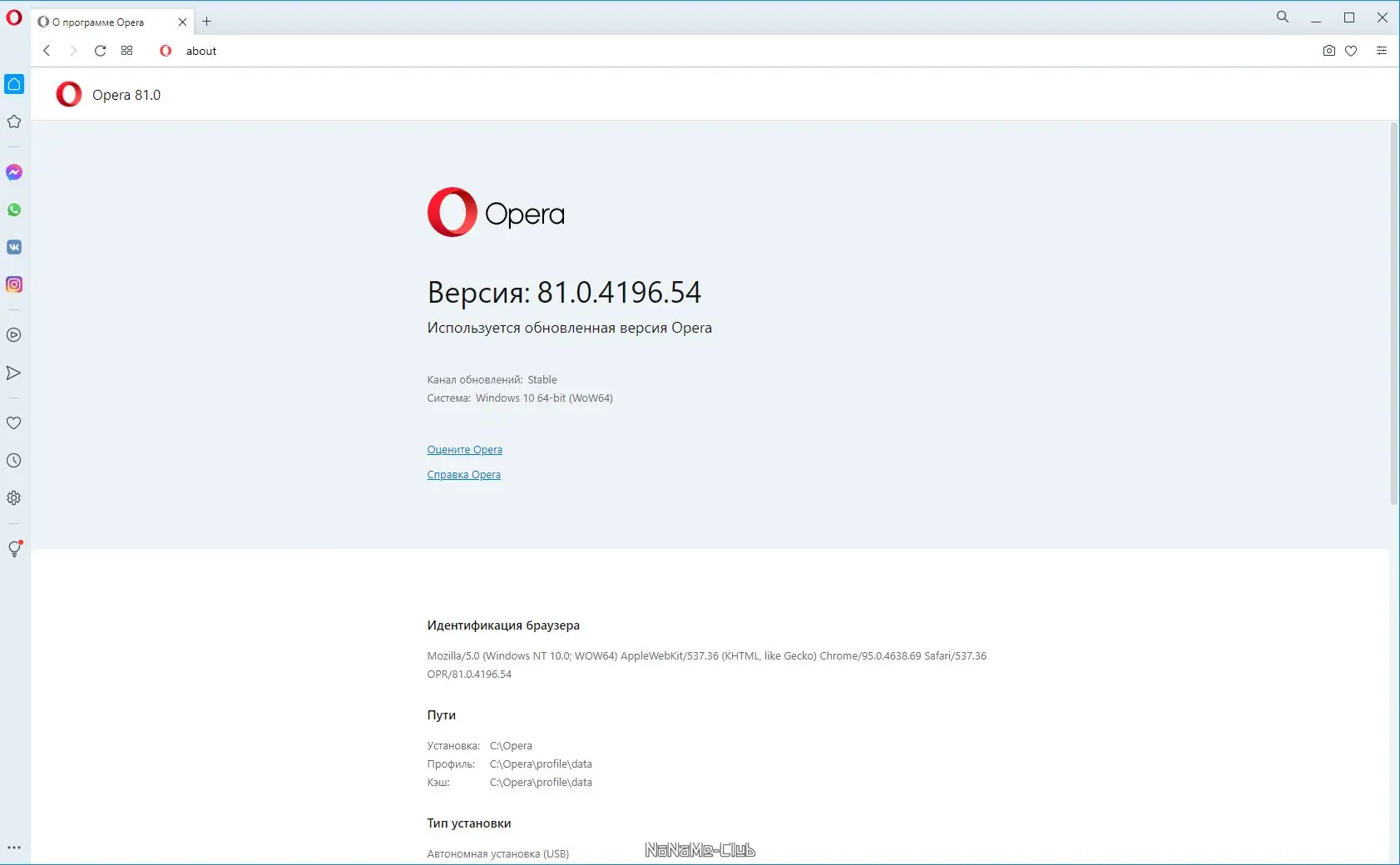Screen dimensions: 1400x865
Task: Open the VK sidebar panel
Action: [x=14, y=247]
